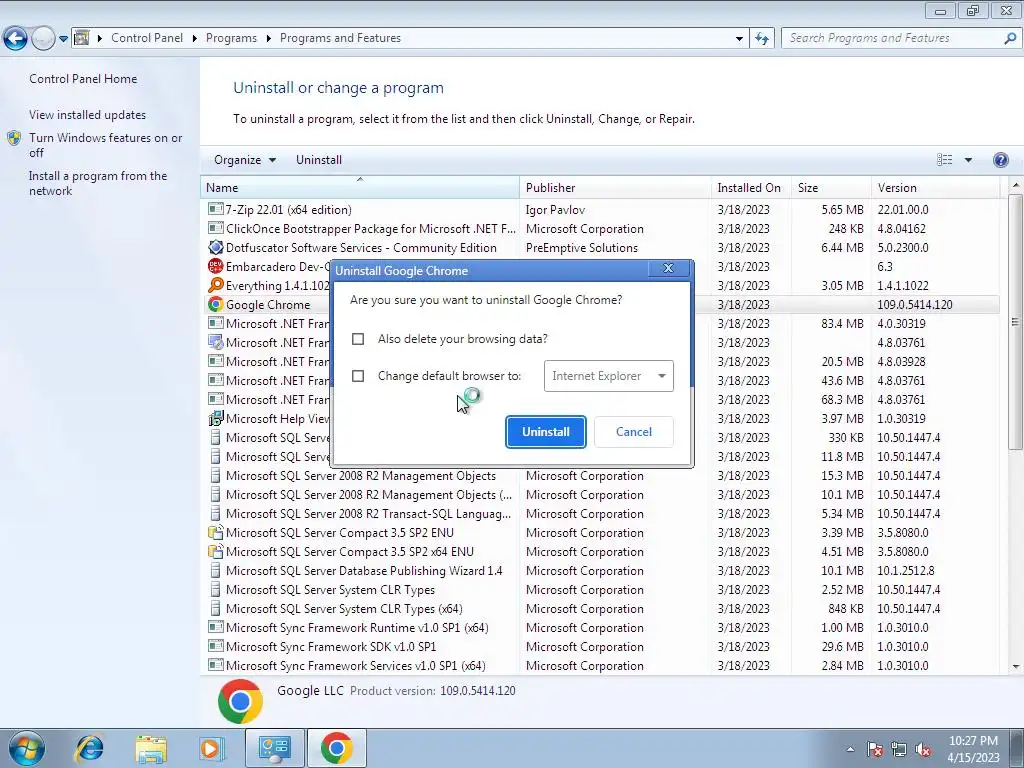
Task: Select the Google Chrome list icon
Action: [216, 304]
